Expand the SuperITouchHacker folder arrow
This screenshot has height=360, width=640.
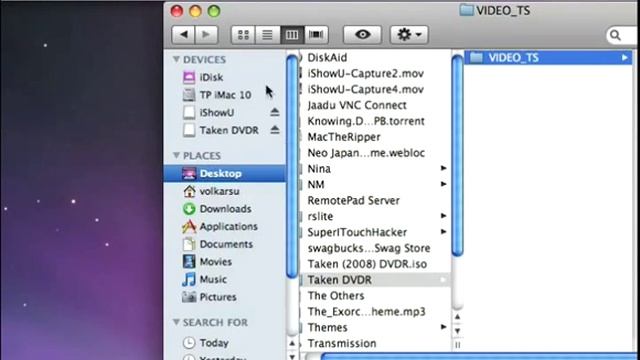coord(443,231)
